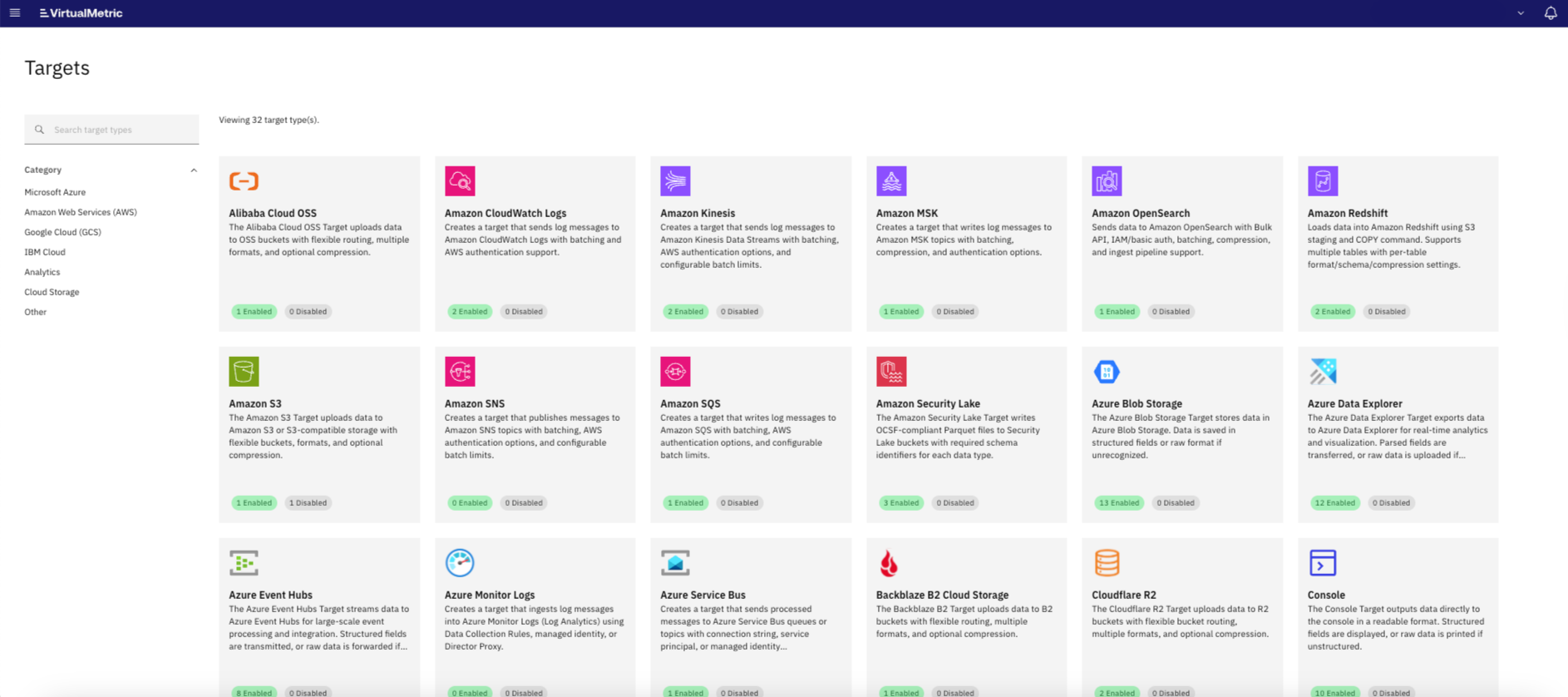Click the Azure Monitor Logs icon

460,562
